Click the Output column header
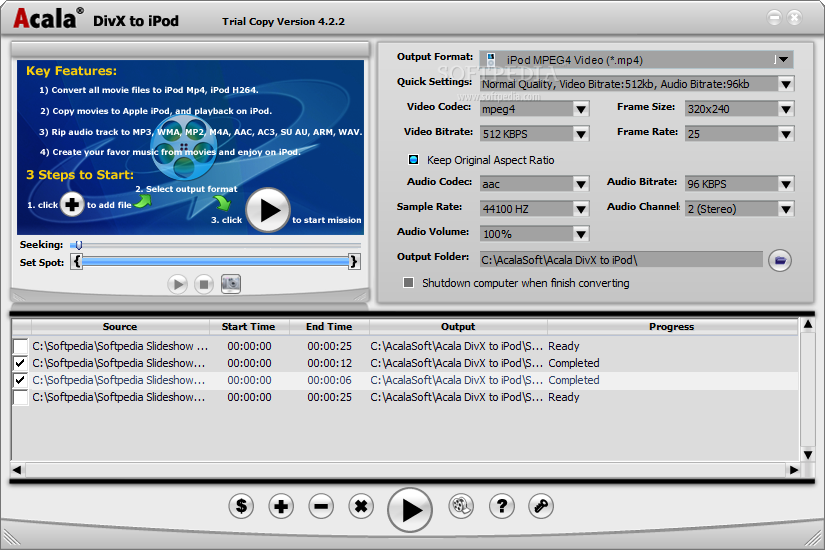The width and height of the screenshot is (825, 550). [x=458, y=327]
